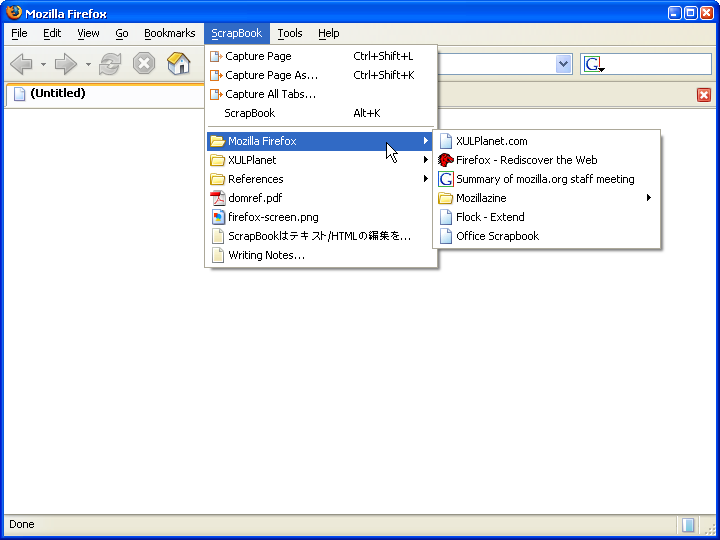
Task: Click the Reload page icon
Action: point(110,64)
